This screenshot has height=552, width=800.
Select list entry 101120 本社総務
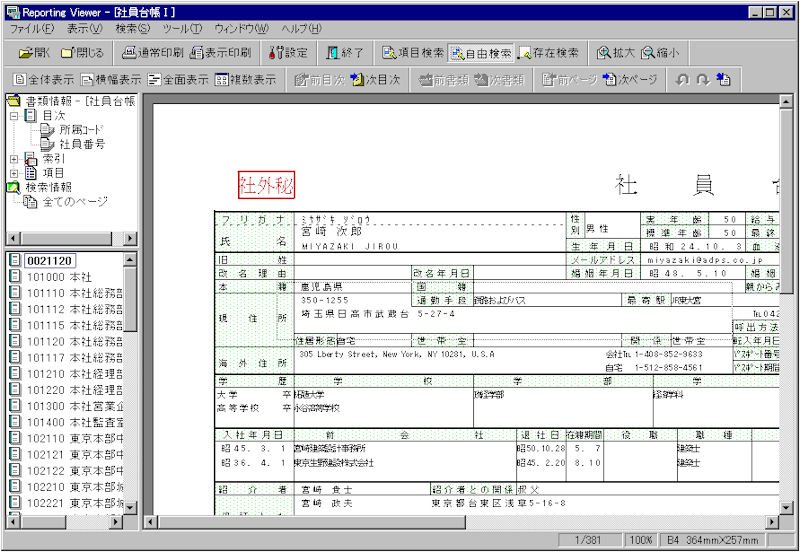(74, 341)
